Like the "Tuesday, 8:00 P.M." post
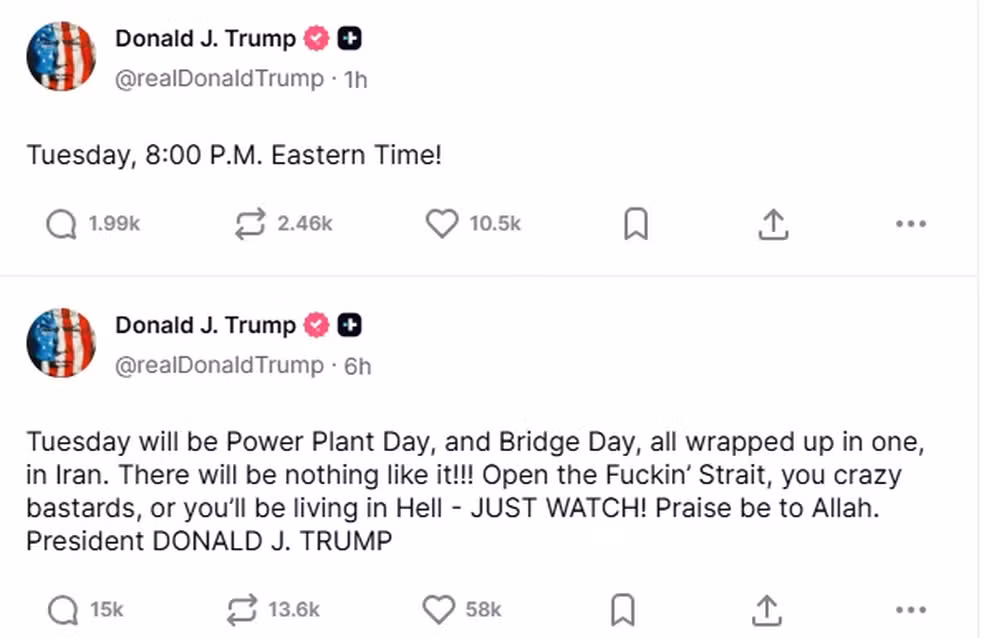The height and width of the screenshot is (638, 984). [442, 225]
